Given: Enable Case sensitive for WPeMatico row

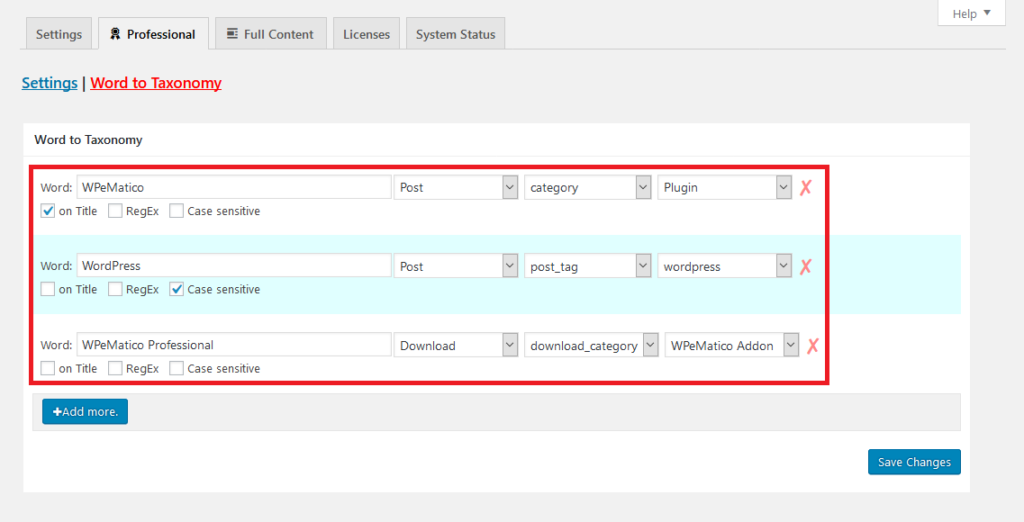Looking at the screenshot, I should coord(176,211).
